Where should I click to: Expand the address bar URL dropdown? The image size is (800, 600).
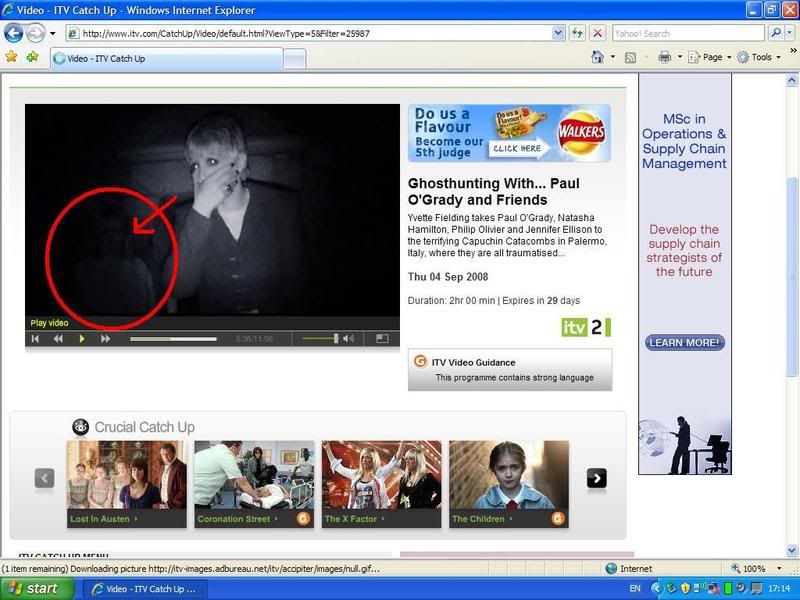tap(558, 33)
